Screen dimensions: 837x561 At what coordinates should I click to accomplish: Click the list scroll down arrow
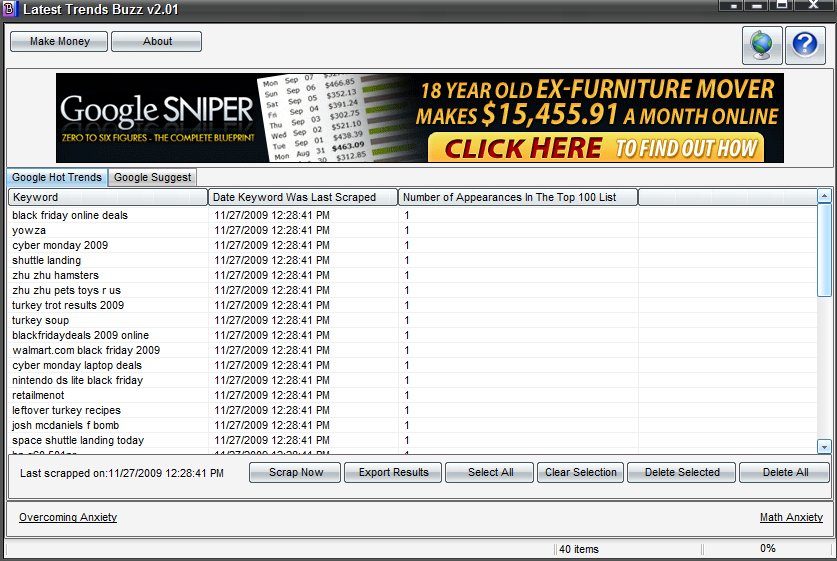[x=824, y=446]
